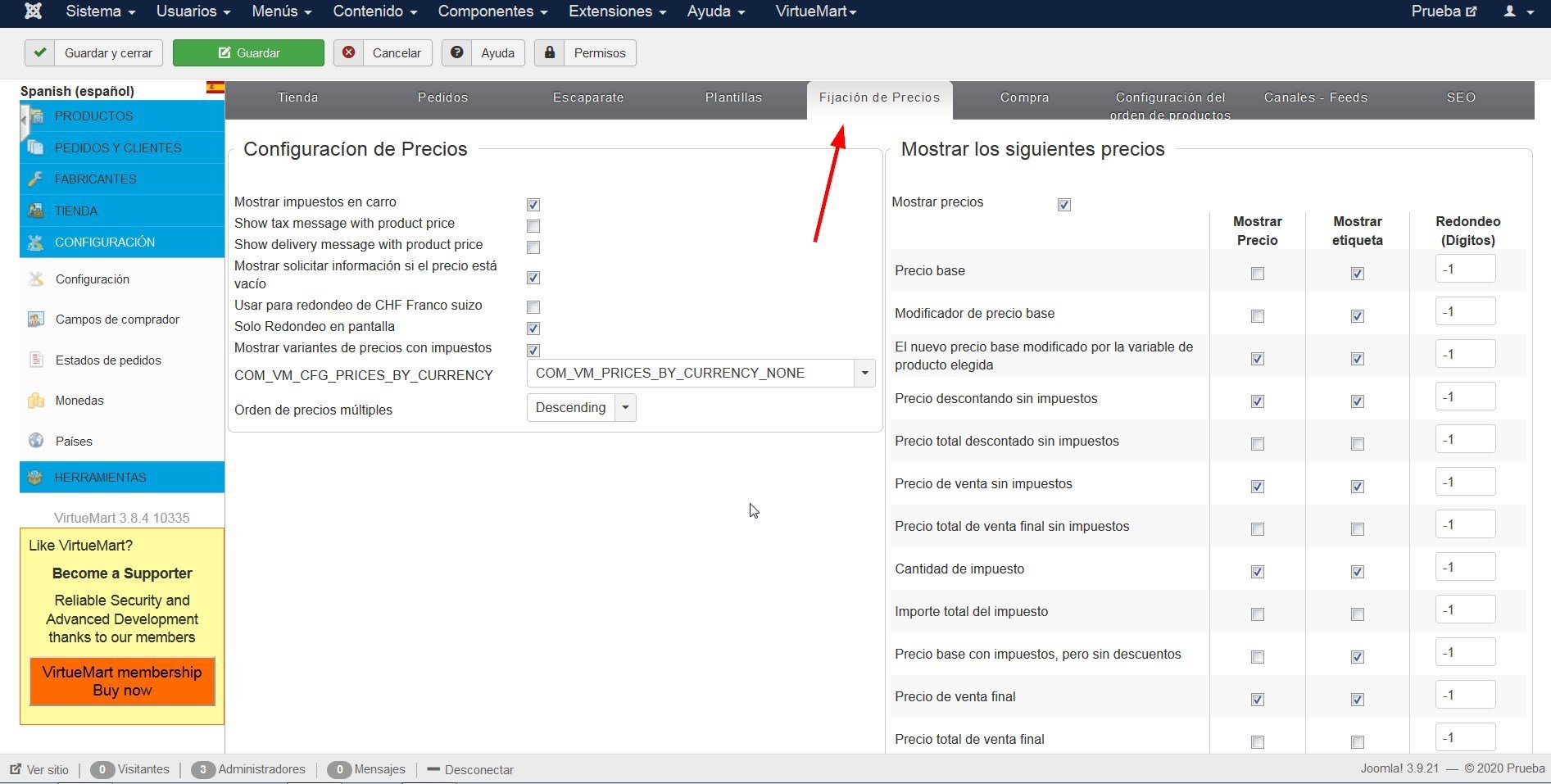Image resolution: width=1551 pixels, height=784 pixels.
Task: Expand the Componentes menu
Action: [492, 11]
